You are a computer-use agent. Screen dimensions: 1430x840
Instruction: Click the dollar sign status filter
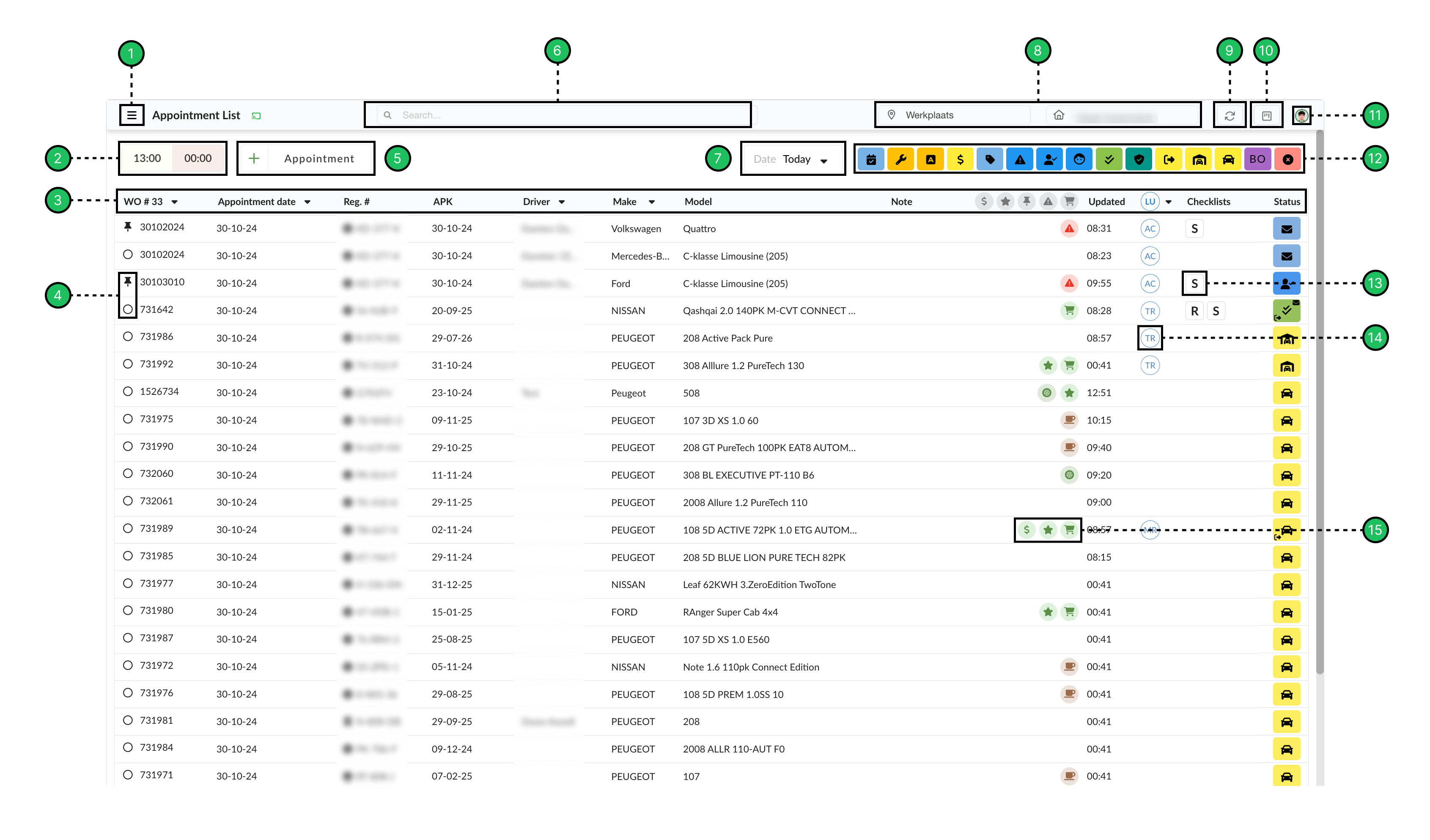(960, 159)
